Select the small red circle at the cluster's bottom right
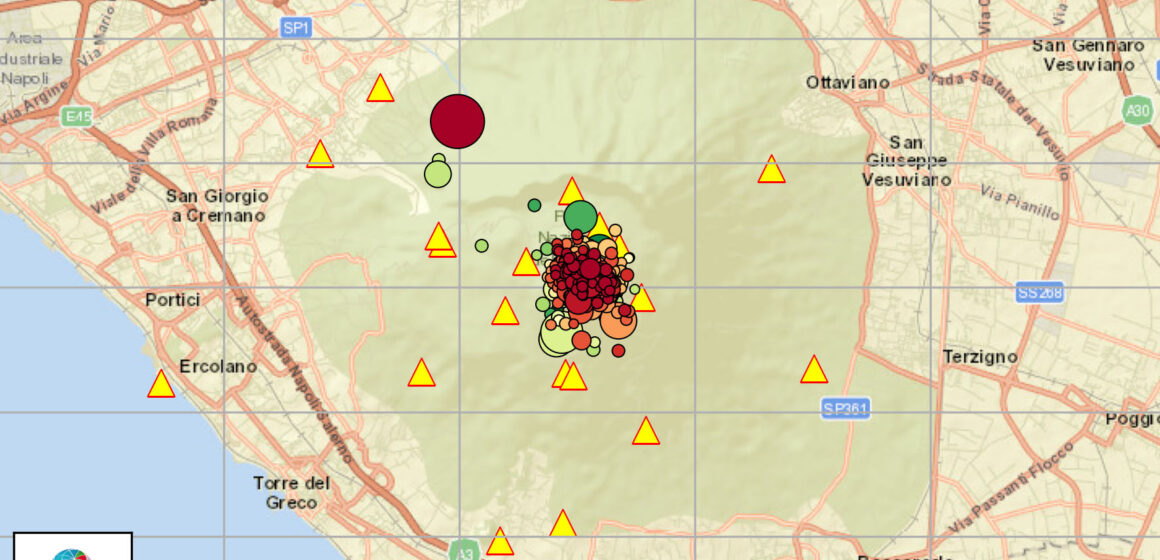Image resolution: width=1160 pixels, height=560 pixels. pos(618,351)
